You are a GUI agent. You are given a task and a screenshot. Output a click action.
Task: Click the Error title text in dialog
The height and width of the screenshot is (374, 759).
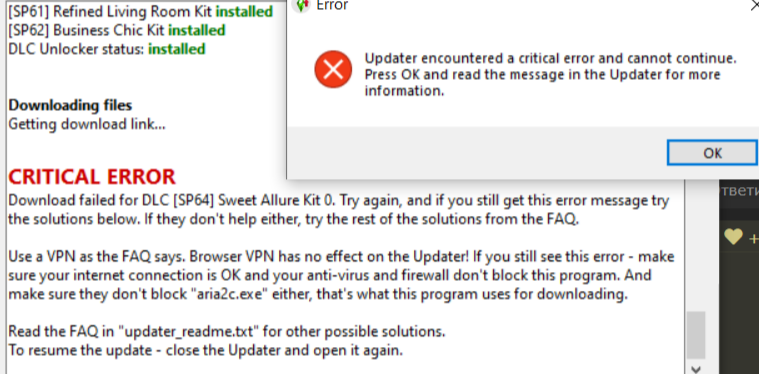(332, 5)
